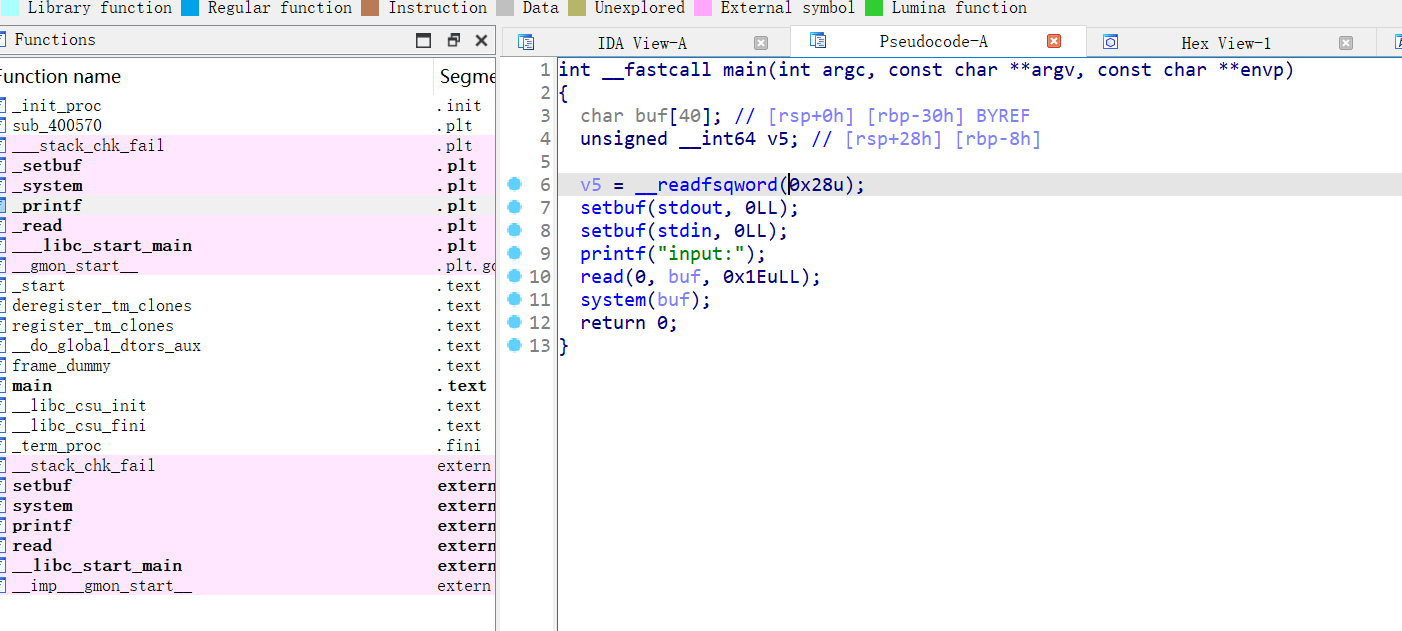The height and width of the screenshot is (631, 1402).
Task: Select _init_proc in the Functions list
Action: click(248, 106)
